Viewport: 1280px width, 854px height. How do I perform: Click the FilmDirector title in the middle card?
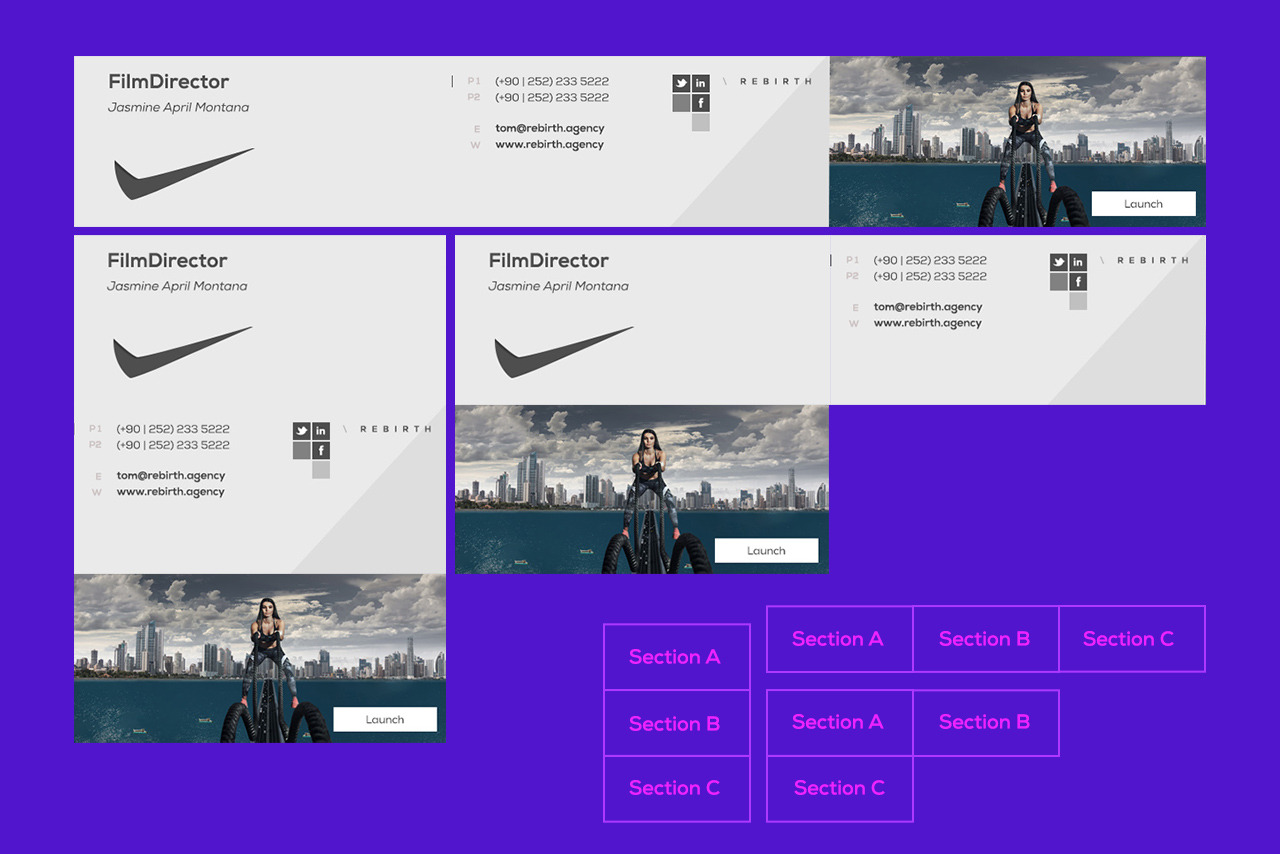coord(548,261)
